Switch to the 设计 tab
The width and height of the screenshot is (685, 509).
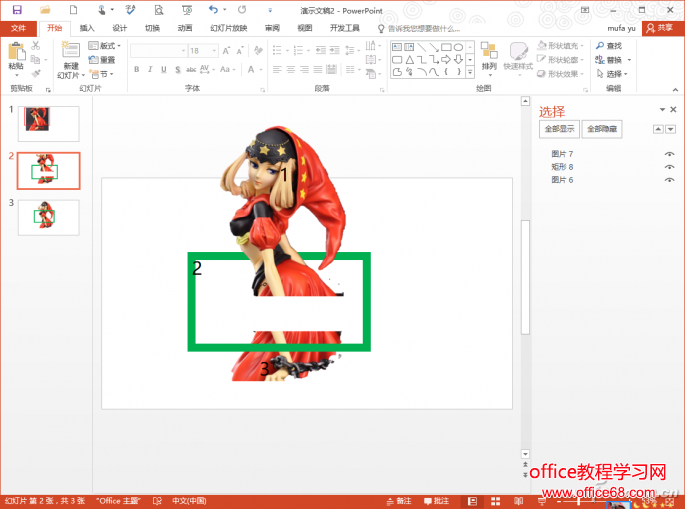pos(119,28)
